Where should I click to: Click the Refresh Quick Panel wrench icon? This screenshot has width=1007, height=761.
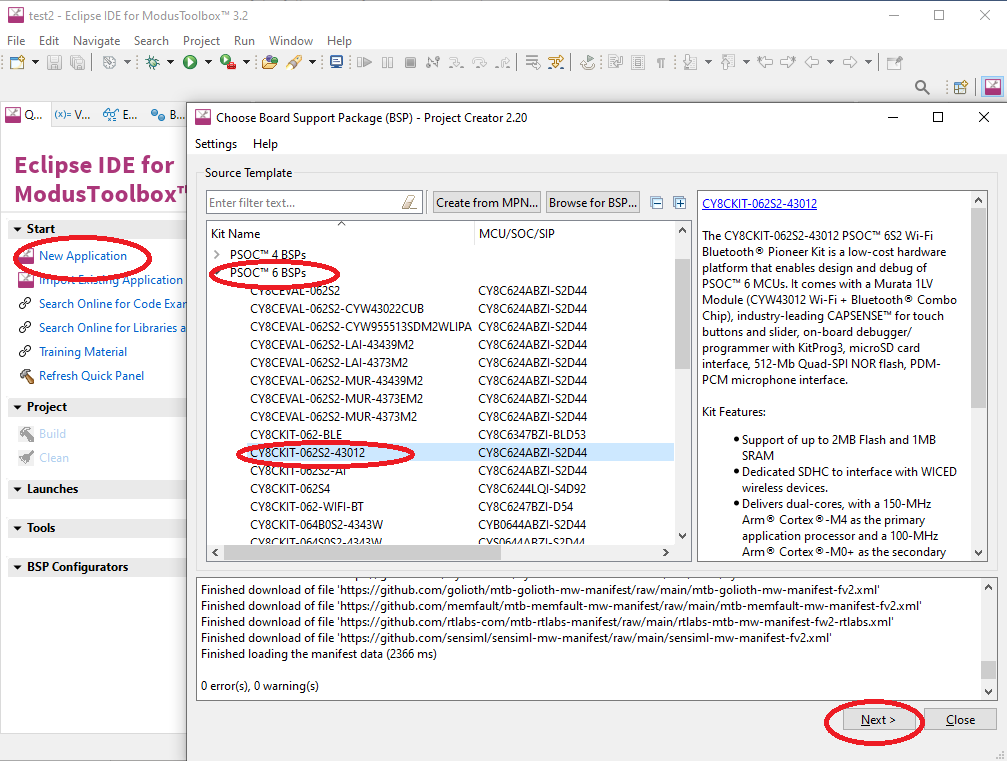(26, 376)
